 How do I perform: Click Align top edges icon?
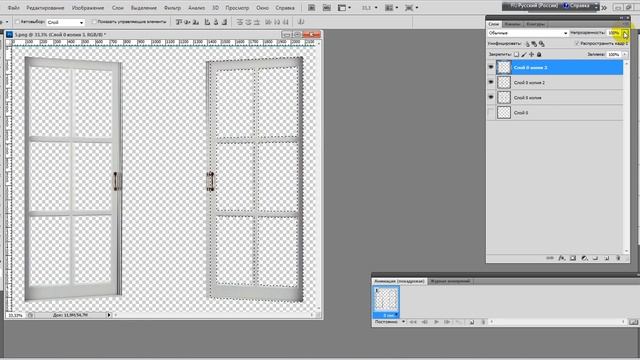(178, 22)
